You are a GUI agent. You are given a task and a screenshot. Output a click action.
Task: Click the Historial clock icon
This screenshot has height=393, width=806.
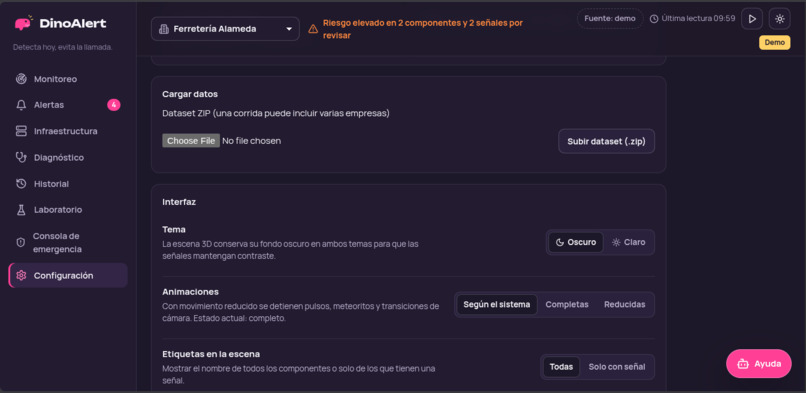(x=21, y=183)
